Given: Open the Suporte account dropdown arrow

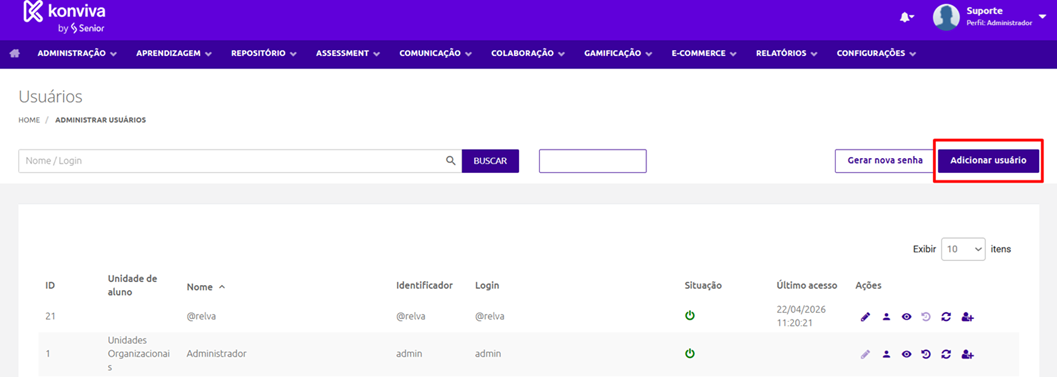Looking at the screenshot, I should pyautogui.click(x=1042, y=16).
